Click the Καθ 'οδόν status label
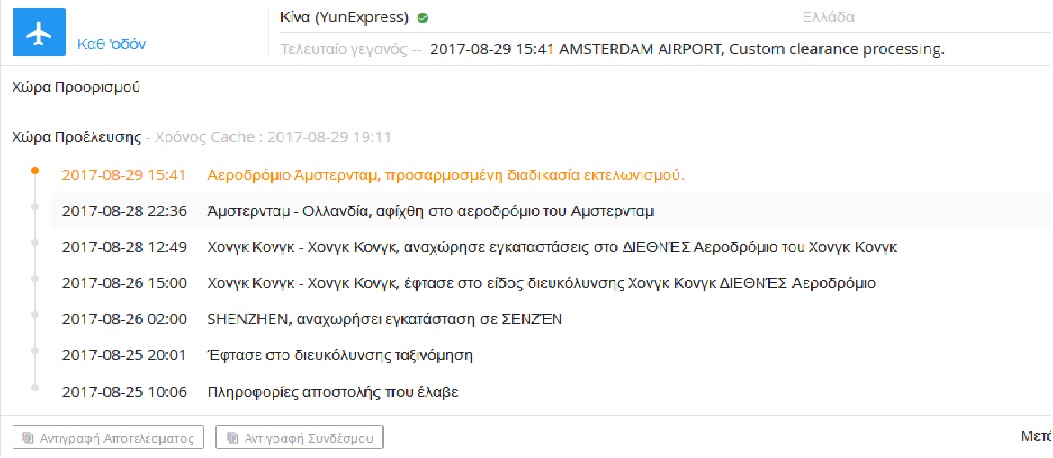The image size is (1053, 458). 111,44
